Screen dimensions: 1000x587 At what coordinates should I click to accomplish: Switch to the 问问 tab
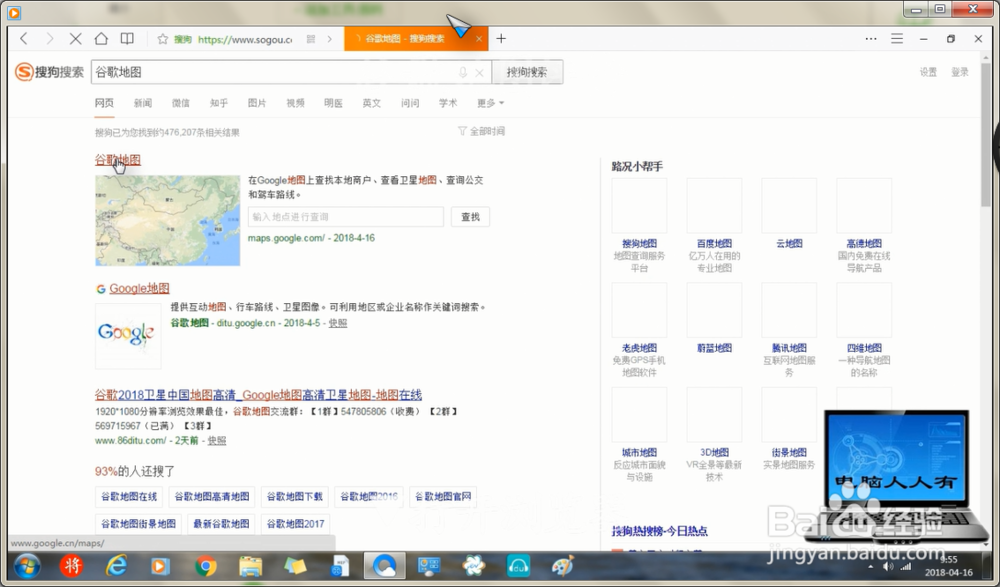click(410, 103)
